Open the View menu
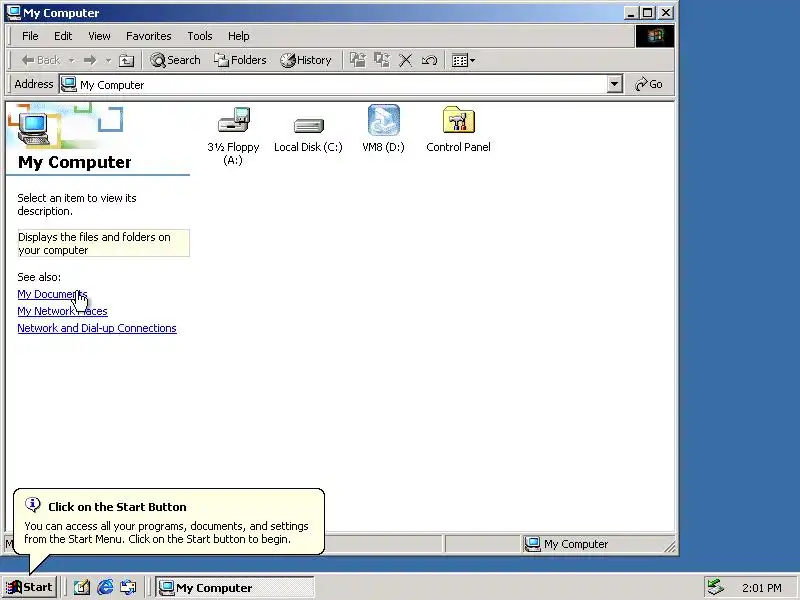The width and height of the screenshot is (800, 600). 99,36
